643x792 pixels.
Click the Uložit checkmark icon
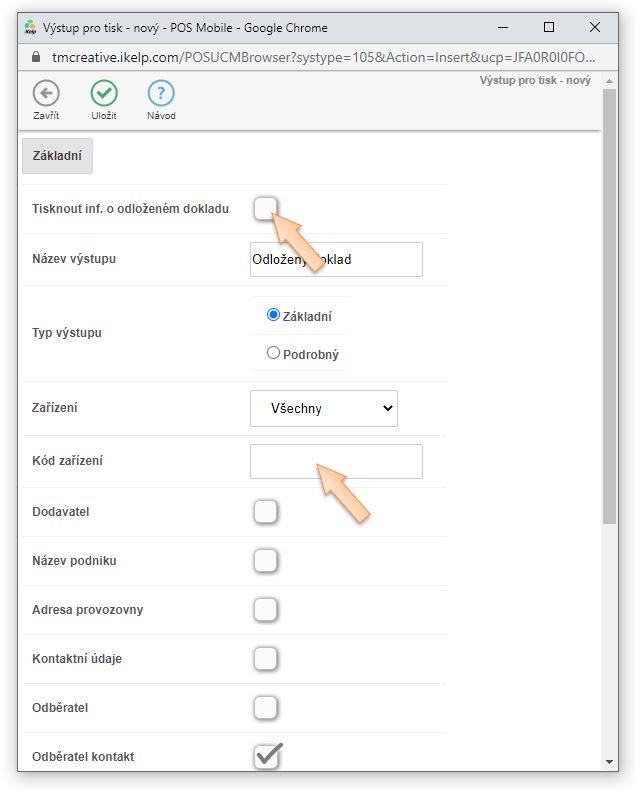[104, 95]
